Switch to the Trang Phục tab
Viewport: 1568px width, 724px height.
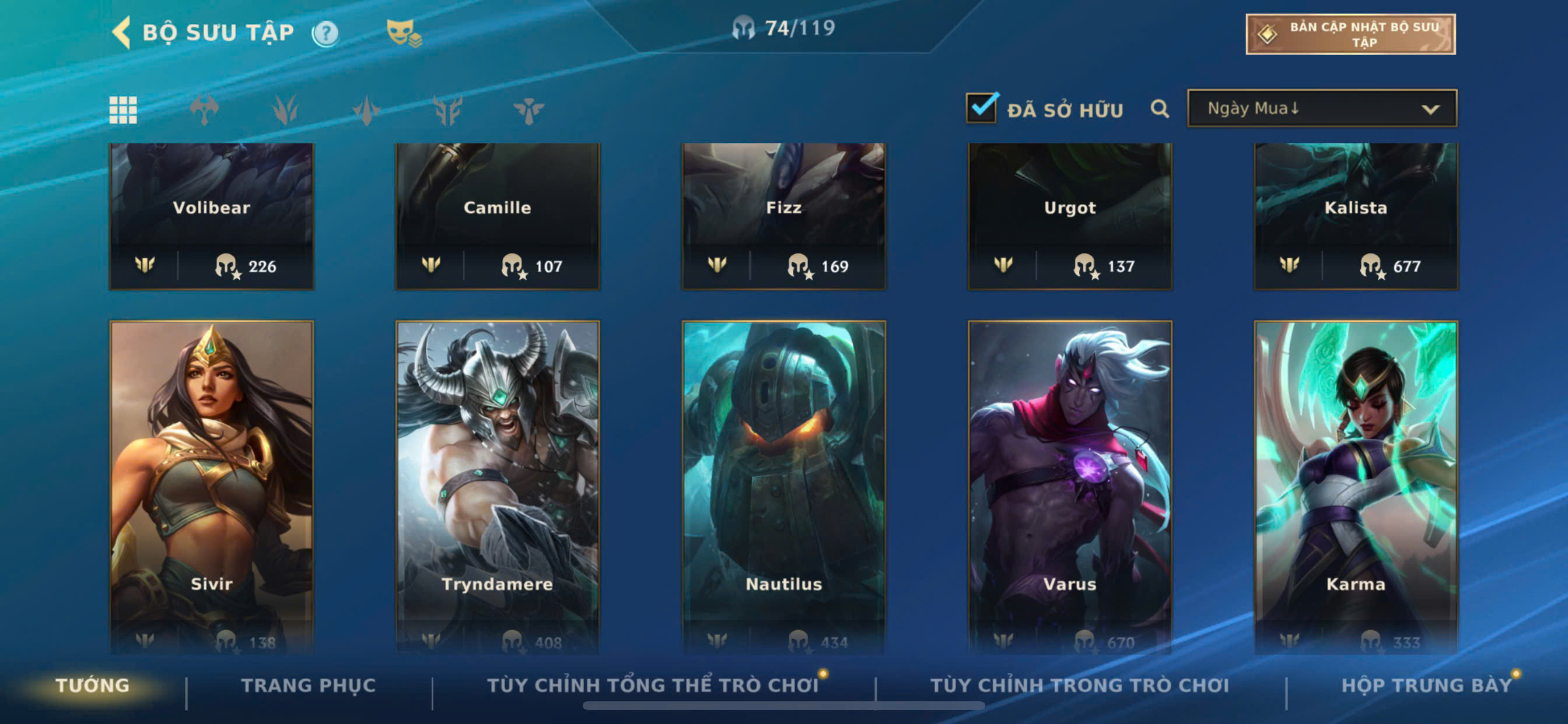308,685
